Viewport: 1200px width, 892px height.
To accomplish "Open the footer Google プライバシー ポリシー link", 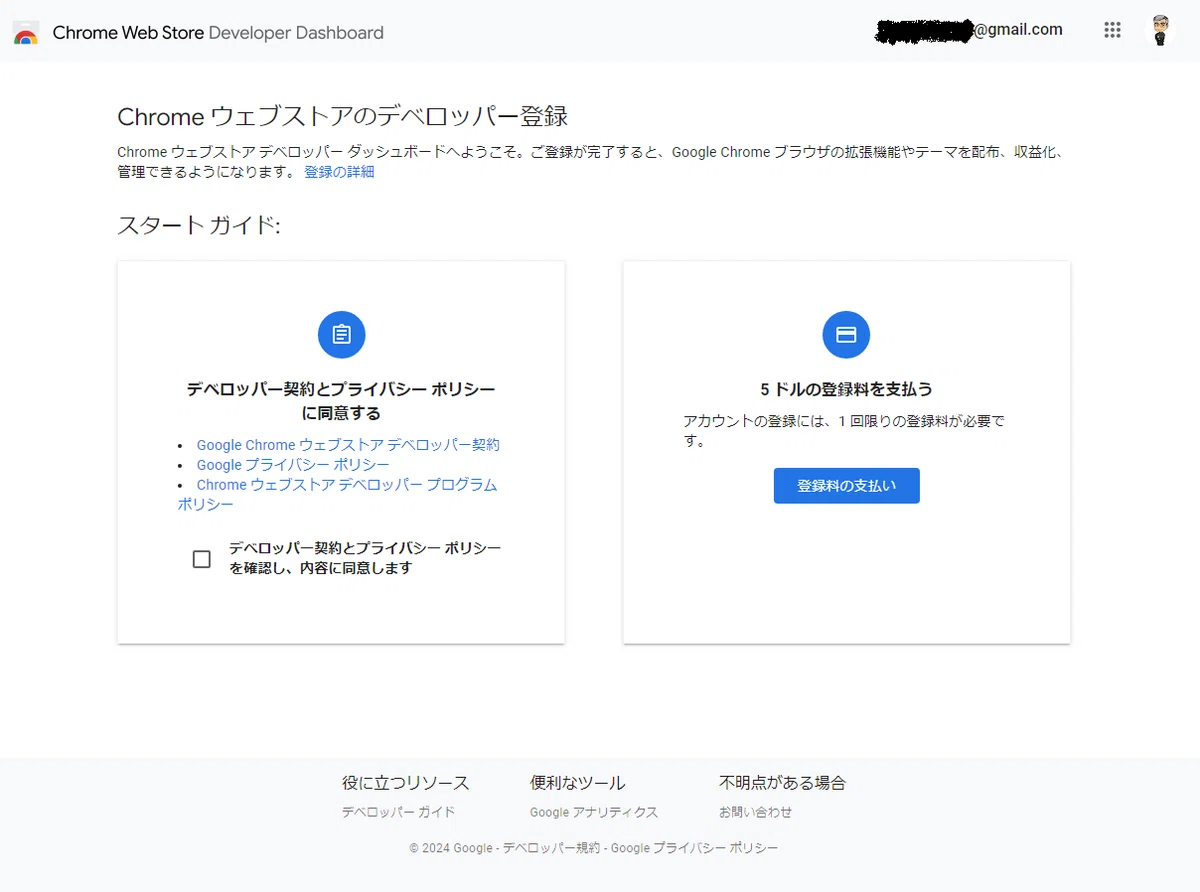I will pos(694,848).
